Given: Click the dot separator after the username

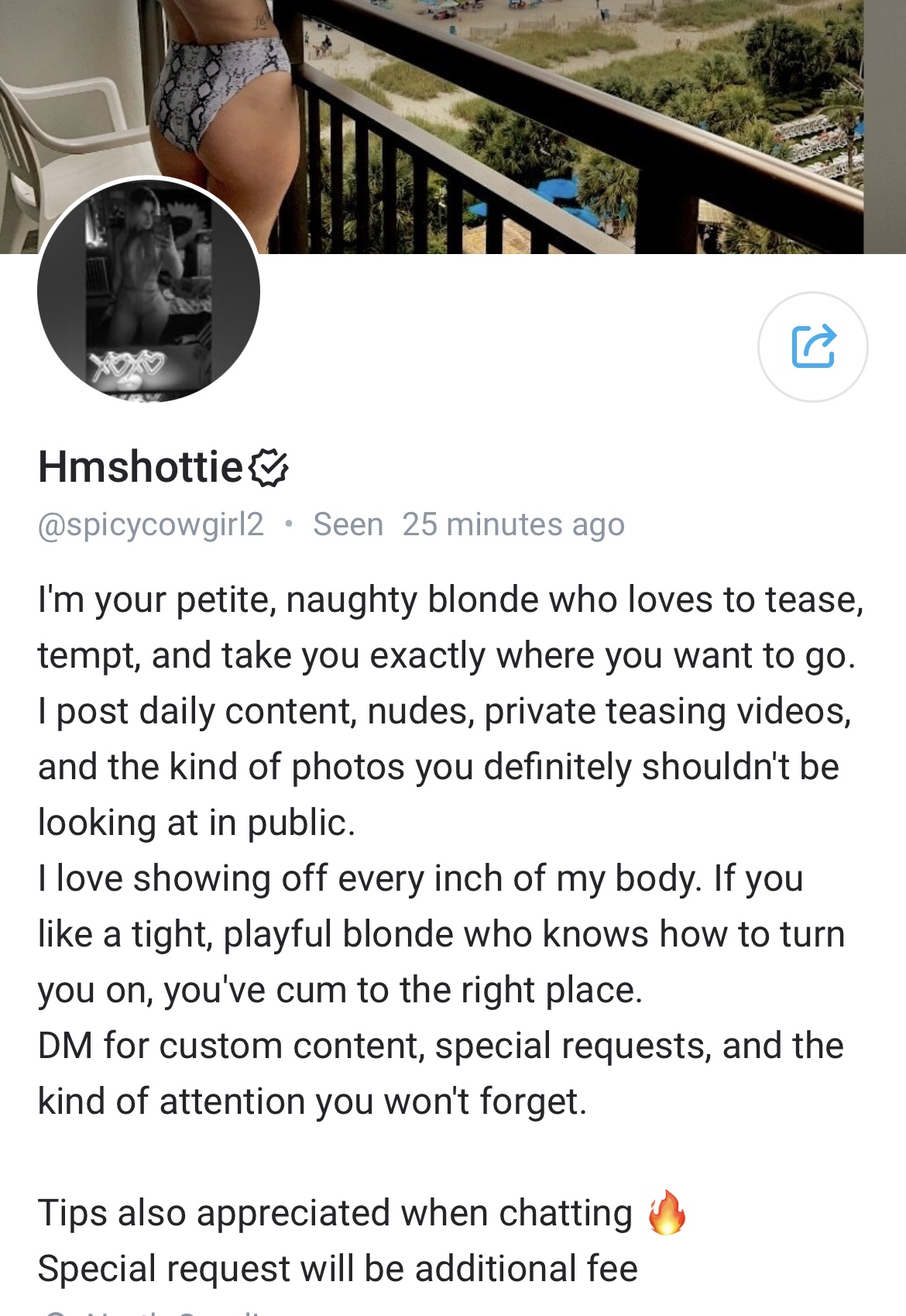Looking at the screenshot, I should click(289, 524).
